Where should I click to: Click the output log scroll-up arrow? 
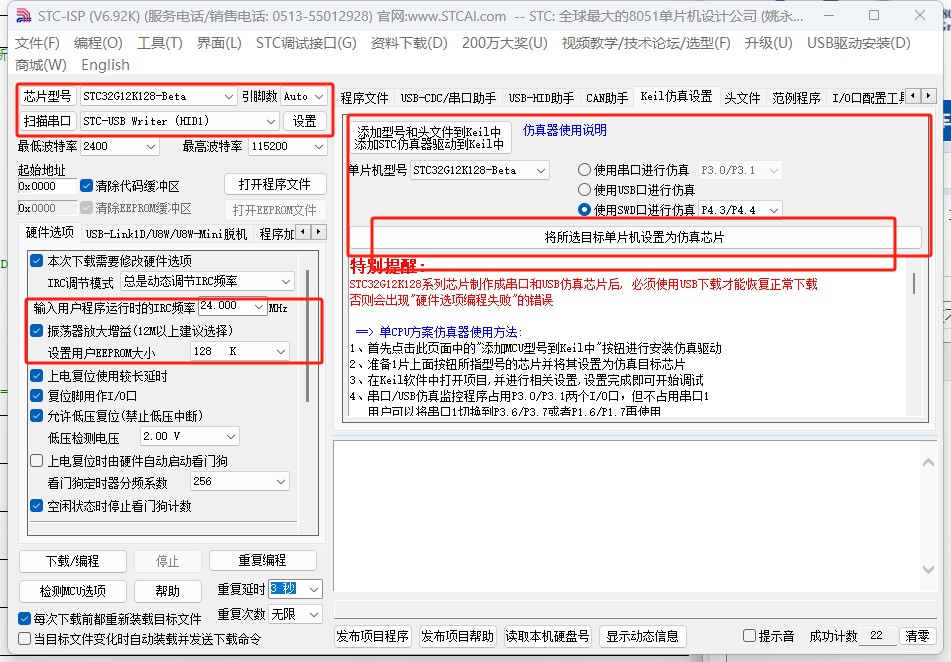[928, 463]
